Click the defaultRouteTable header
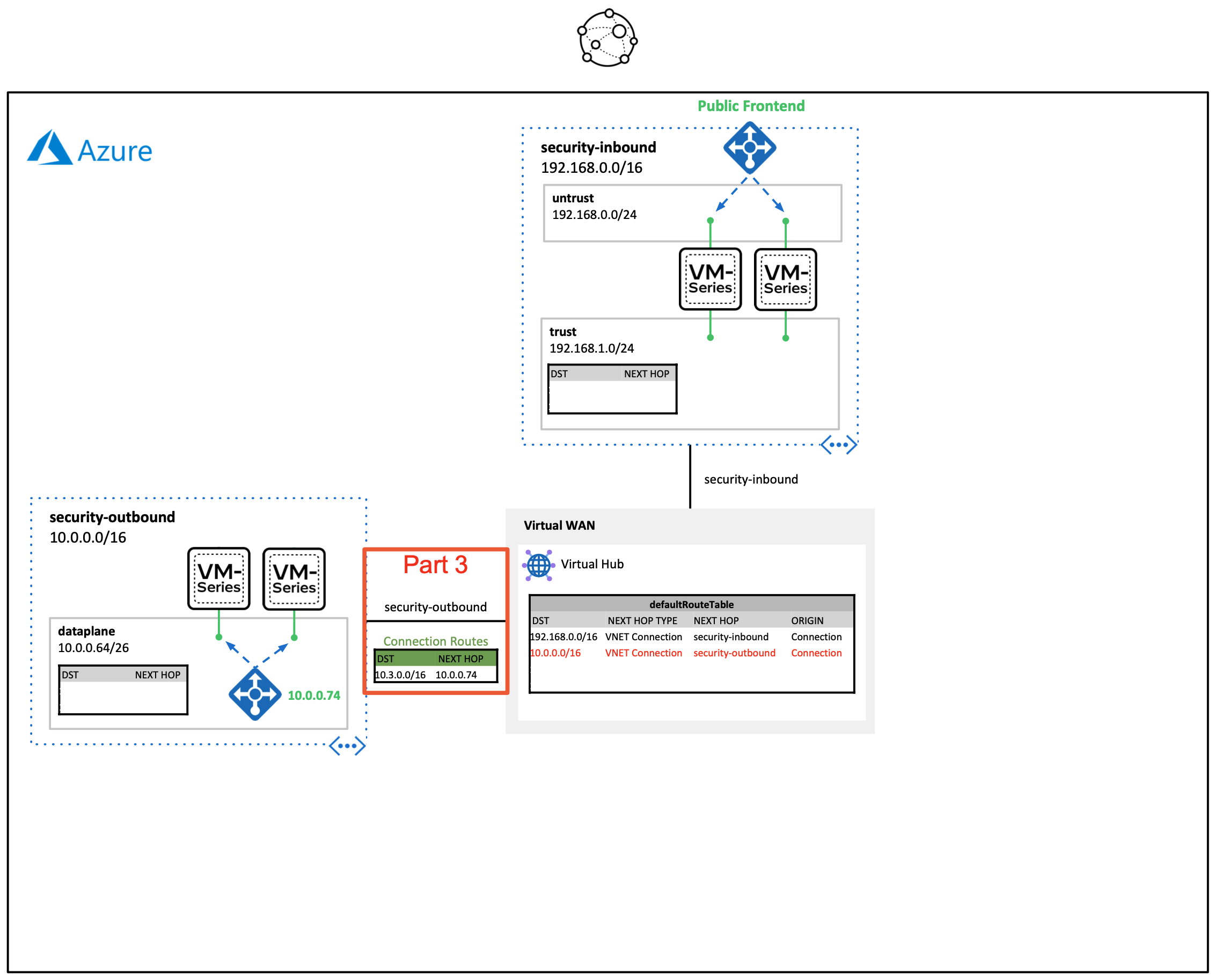The height and width of the screenshot is (980, 1215). click(x=691, y=605)
